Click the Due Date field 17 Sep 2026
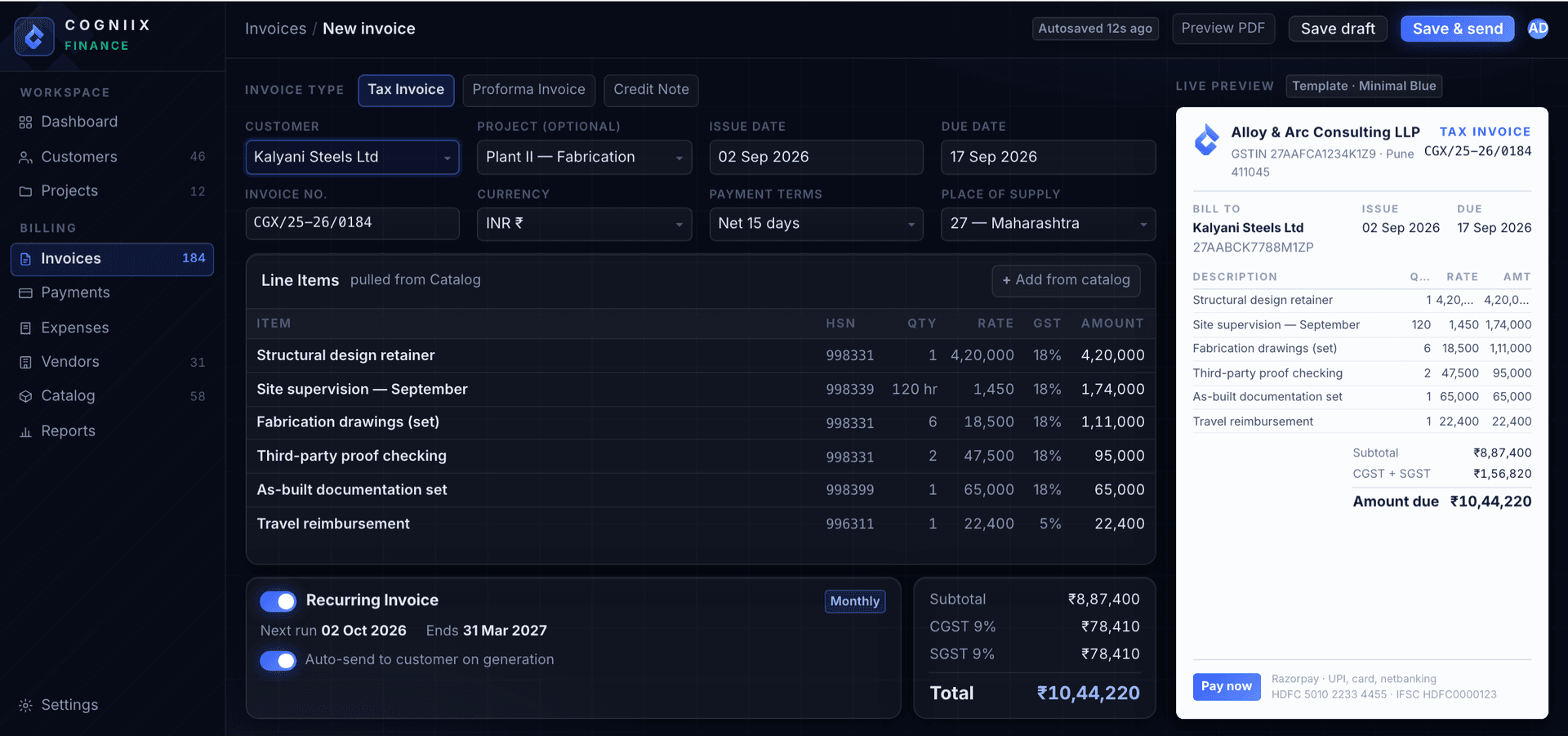1568x736 pixels. (x=1048, y=157)
